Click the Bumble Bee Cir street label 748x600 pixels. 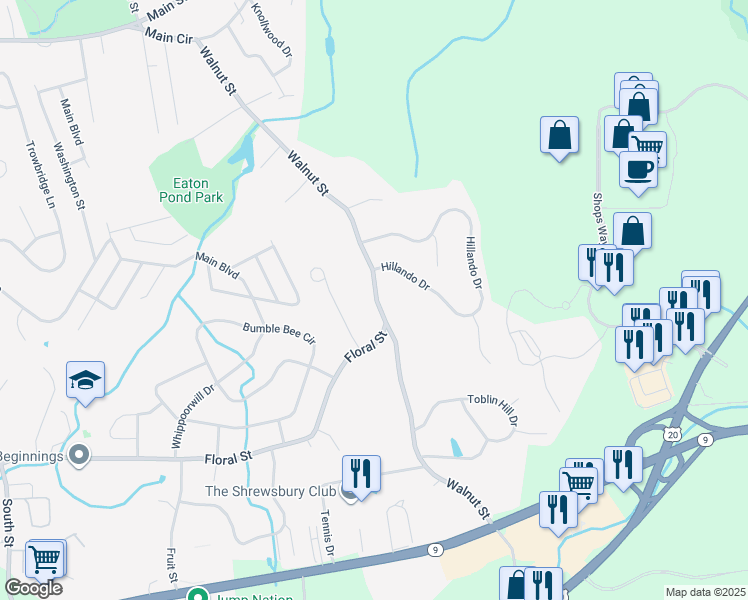click(279, 333)
